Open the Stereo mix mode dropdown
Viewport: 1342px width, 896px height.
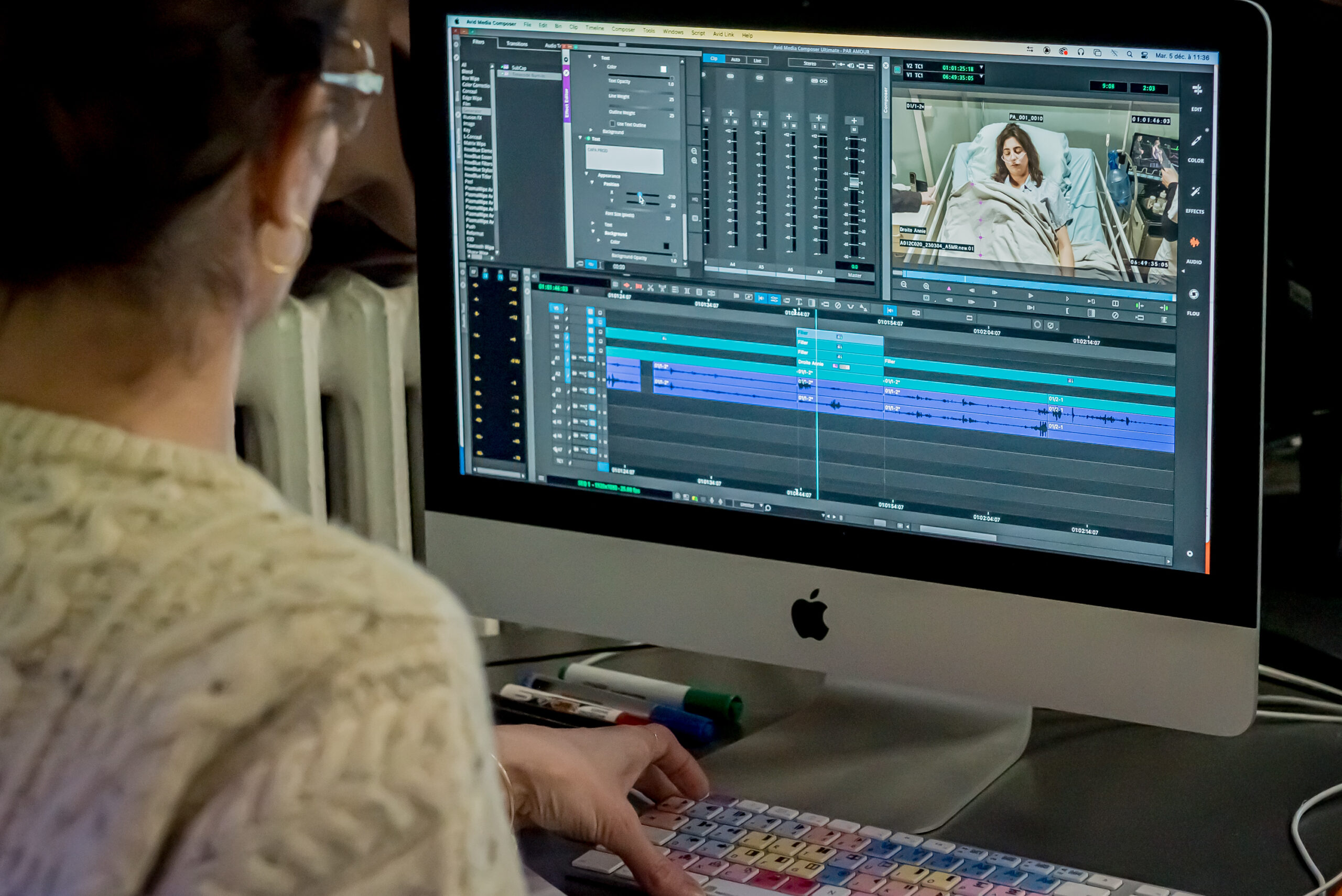[x=813, y=63]
